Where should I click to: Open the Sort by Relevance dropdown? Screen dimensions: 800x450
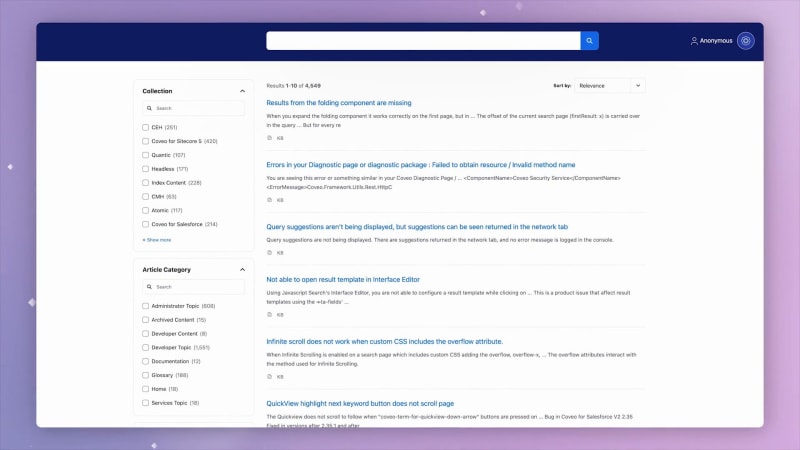[x=610, y=86]
